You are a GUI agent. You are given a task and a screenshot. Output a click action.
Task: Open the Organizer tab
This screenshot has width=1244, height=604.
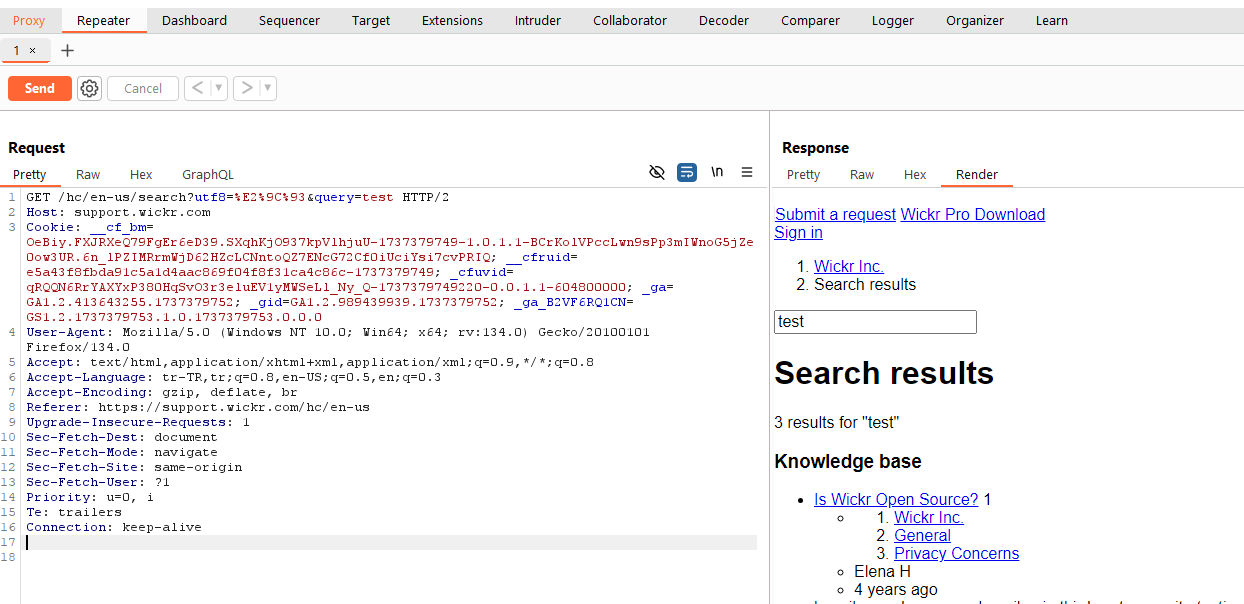click(975, 20)
